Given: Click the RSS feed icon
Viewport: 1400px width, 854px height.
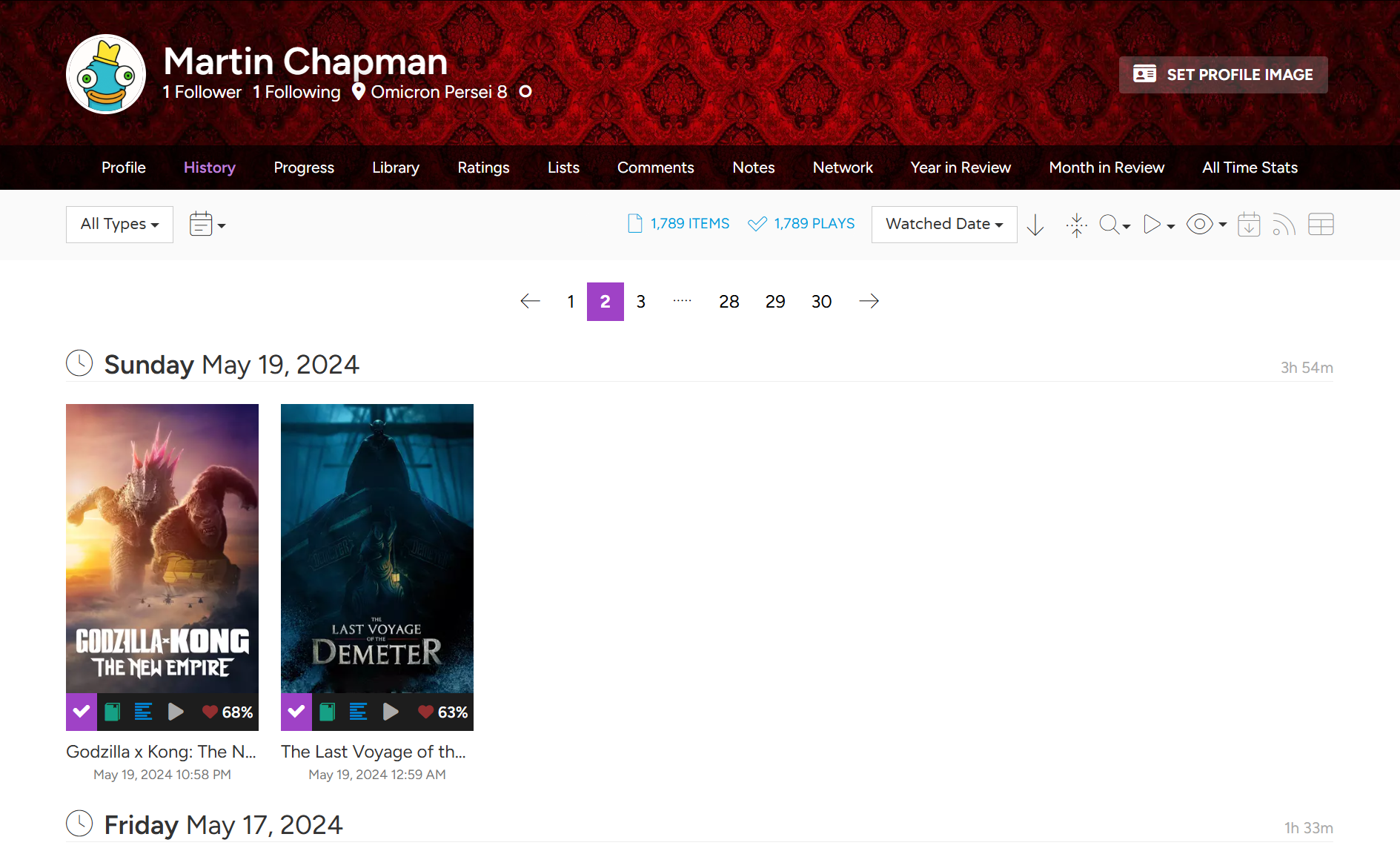Looking at the screenshot, I should 1284,225.
